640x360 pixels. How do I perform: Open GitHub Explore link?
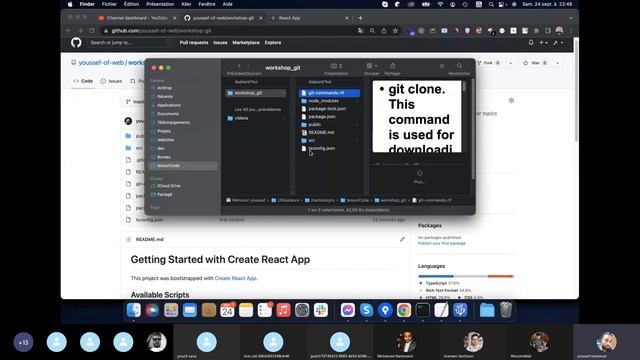click(273, 42)
